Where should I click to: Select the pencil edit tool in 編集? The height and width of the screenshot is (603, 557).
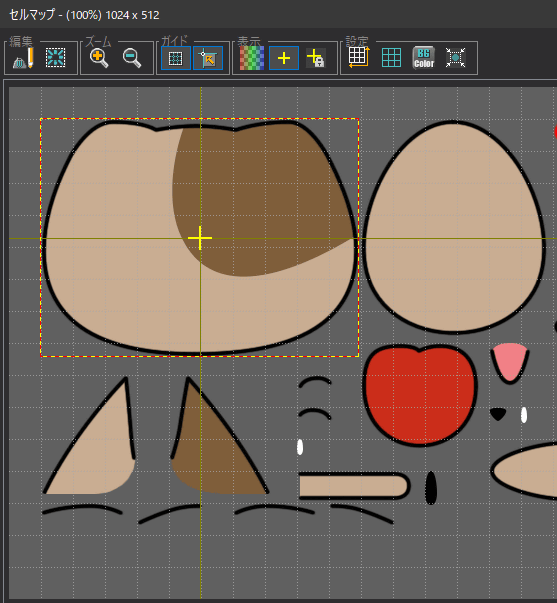pos(23,58)
